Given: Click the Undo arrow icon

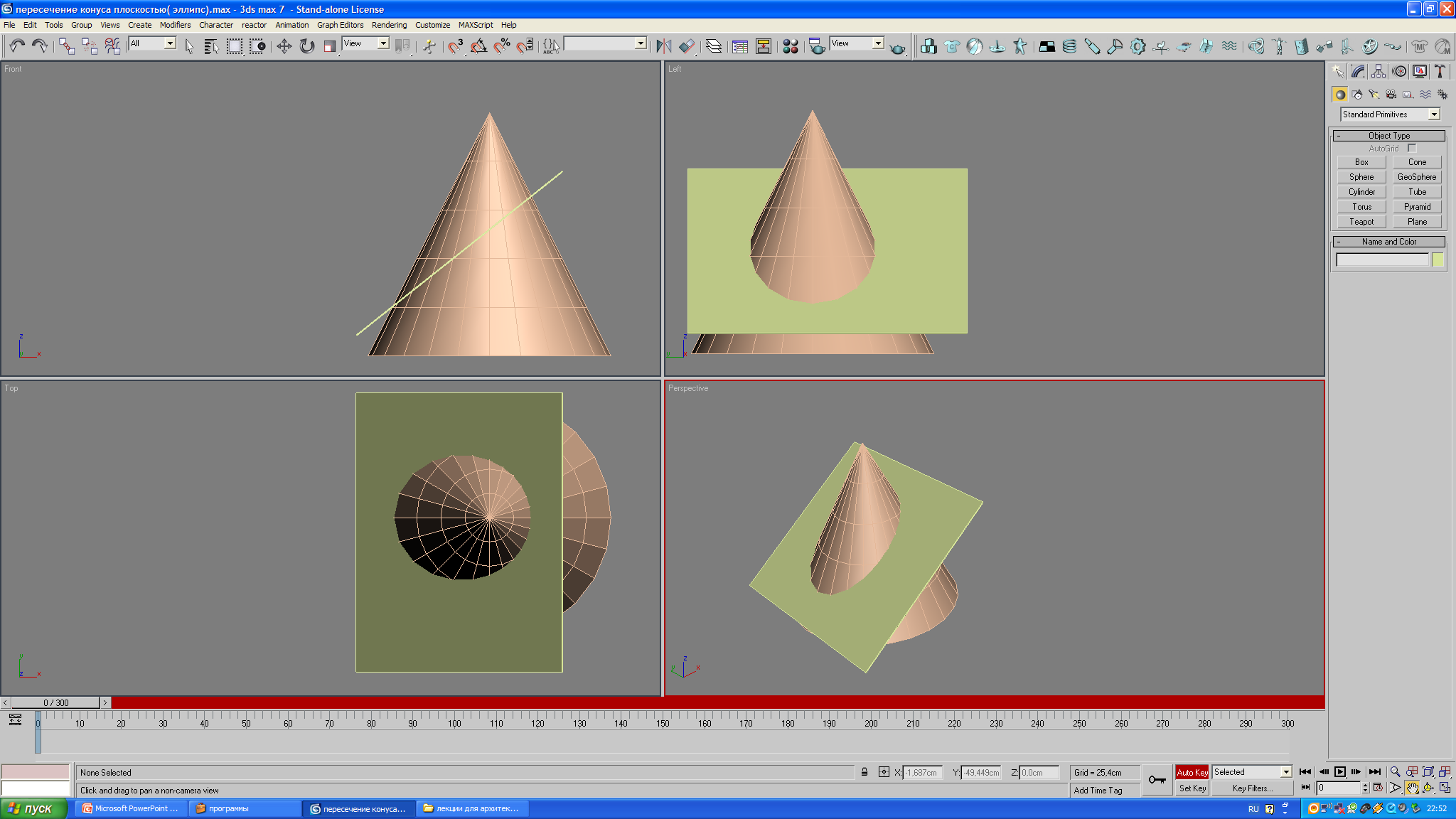Looking at the screenshot, I should (17, 46).
